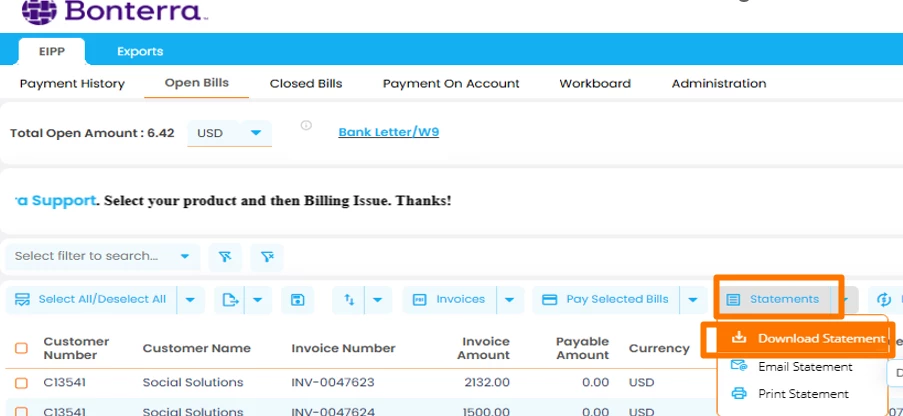This screenshot has width=903, height=416.
Task: Open the Workboard section
Action: 595,84
